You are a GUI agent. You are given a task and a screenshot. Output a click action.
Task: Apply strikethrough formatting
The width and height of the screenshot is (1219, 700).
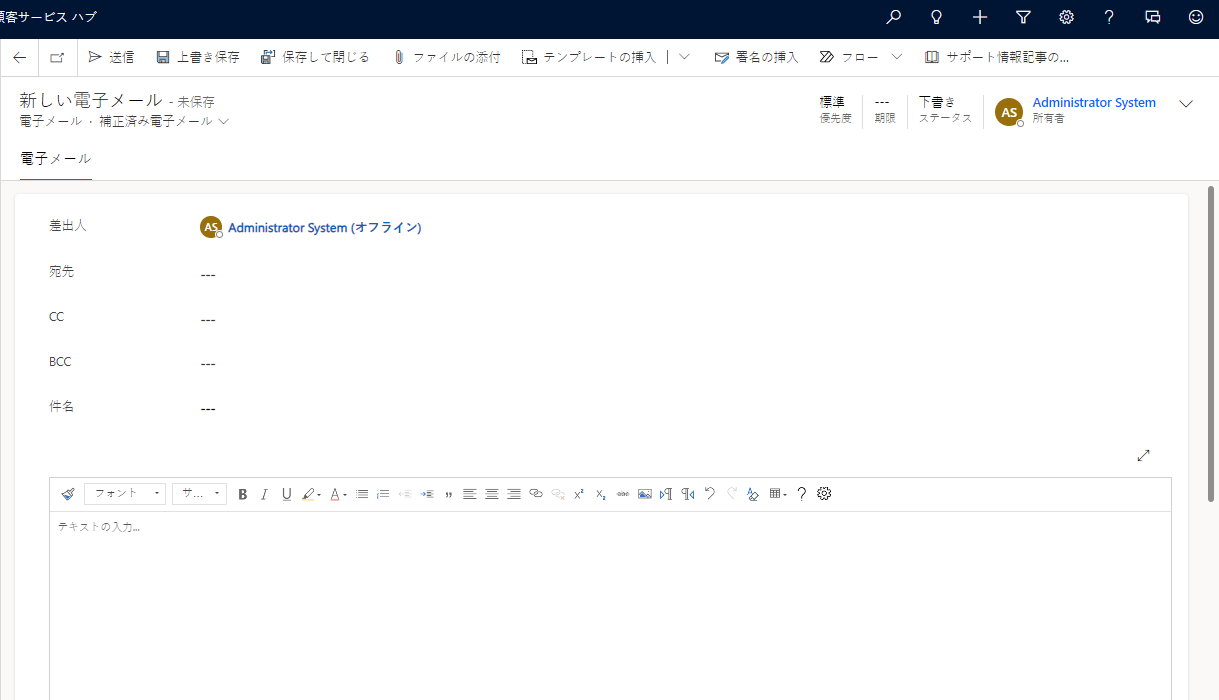(x=623, y=494)
